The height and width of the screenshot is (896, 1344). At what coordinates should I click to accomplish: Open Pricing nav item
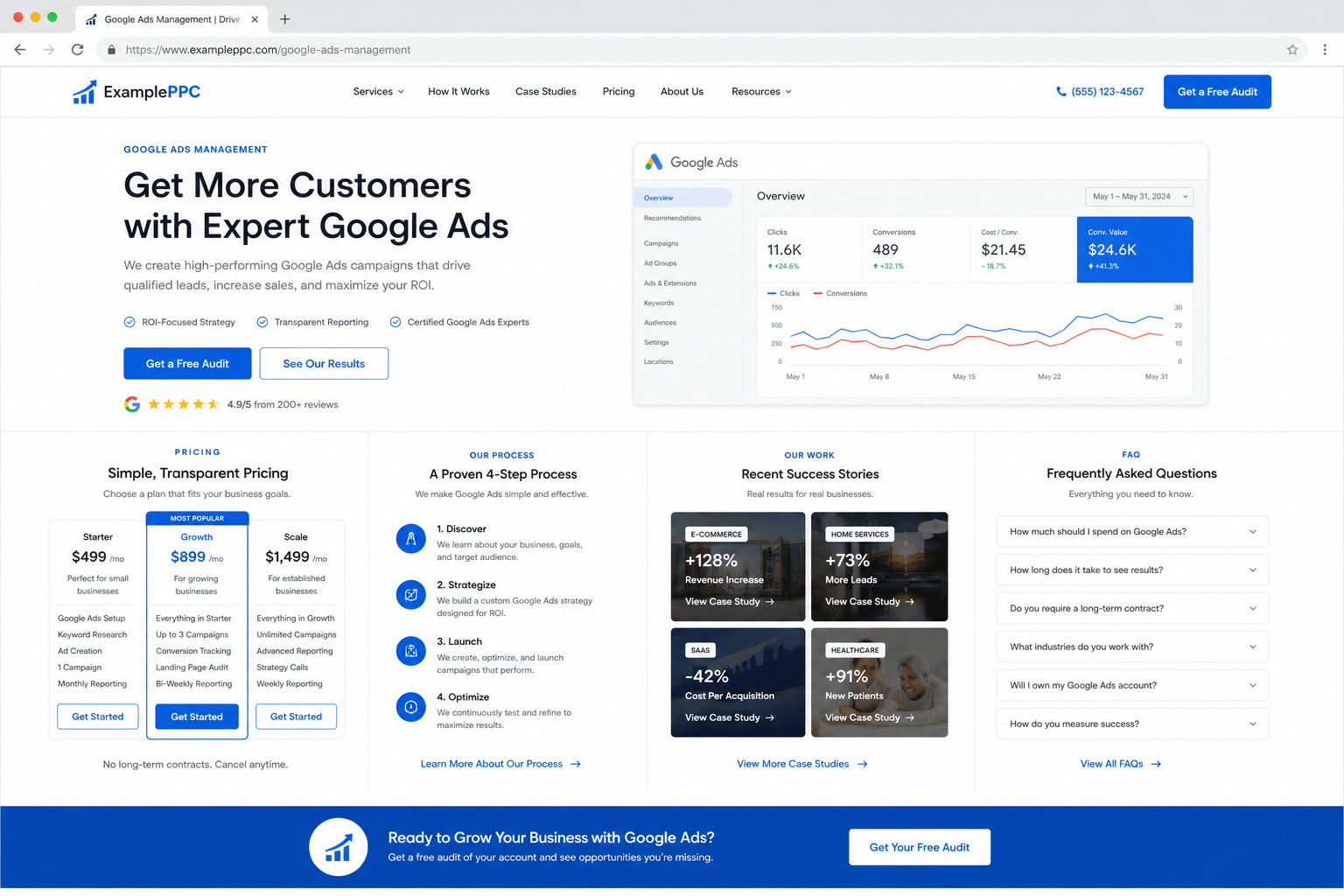tap(619, 92)
